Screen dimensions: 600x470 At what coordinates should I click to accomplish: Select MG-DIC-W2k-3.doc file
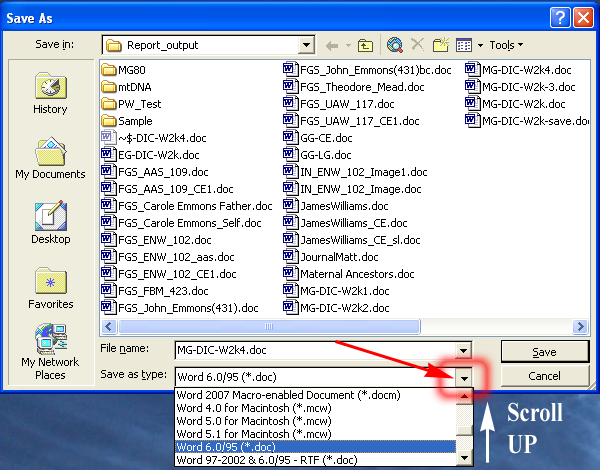(520, 87)
